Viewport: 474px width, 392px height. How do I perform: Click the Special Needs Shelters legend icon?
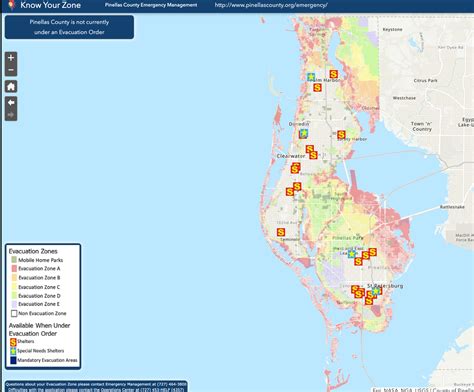(x=13, y=351)
